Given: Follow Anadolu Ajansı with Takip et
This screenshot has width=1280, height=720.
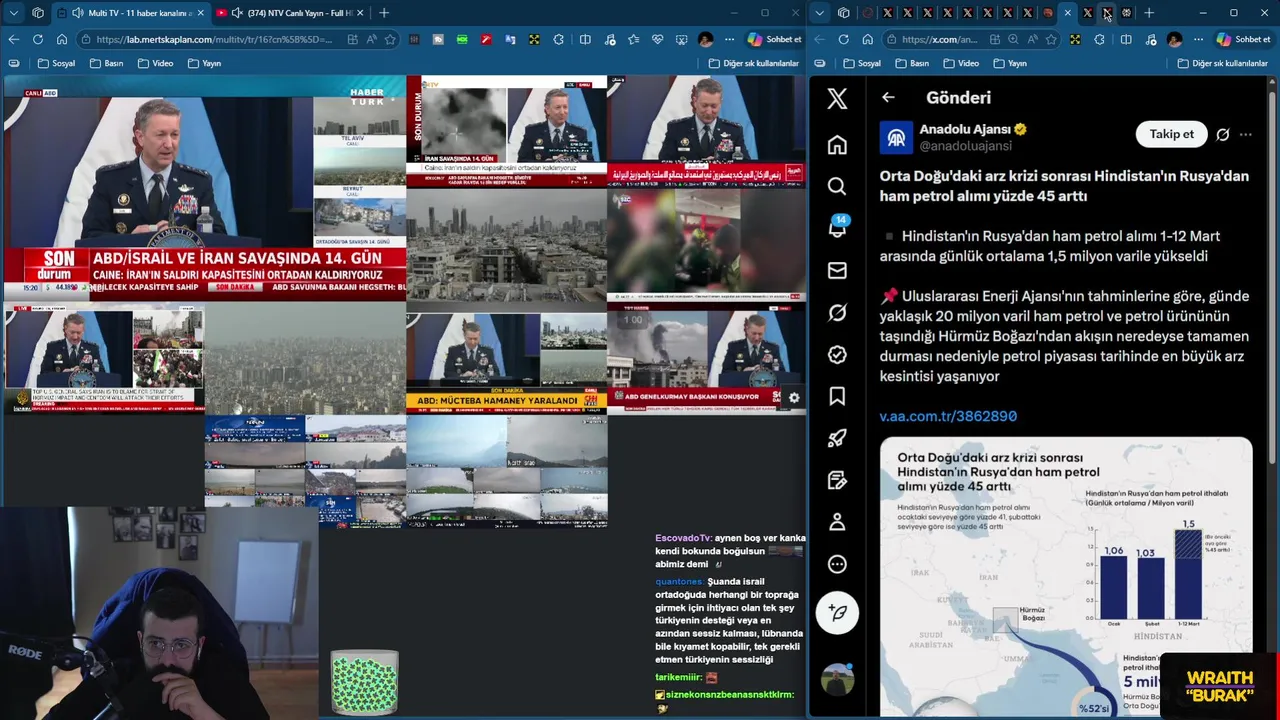Looking at the screenshot, I should [1171, 134].
